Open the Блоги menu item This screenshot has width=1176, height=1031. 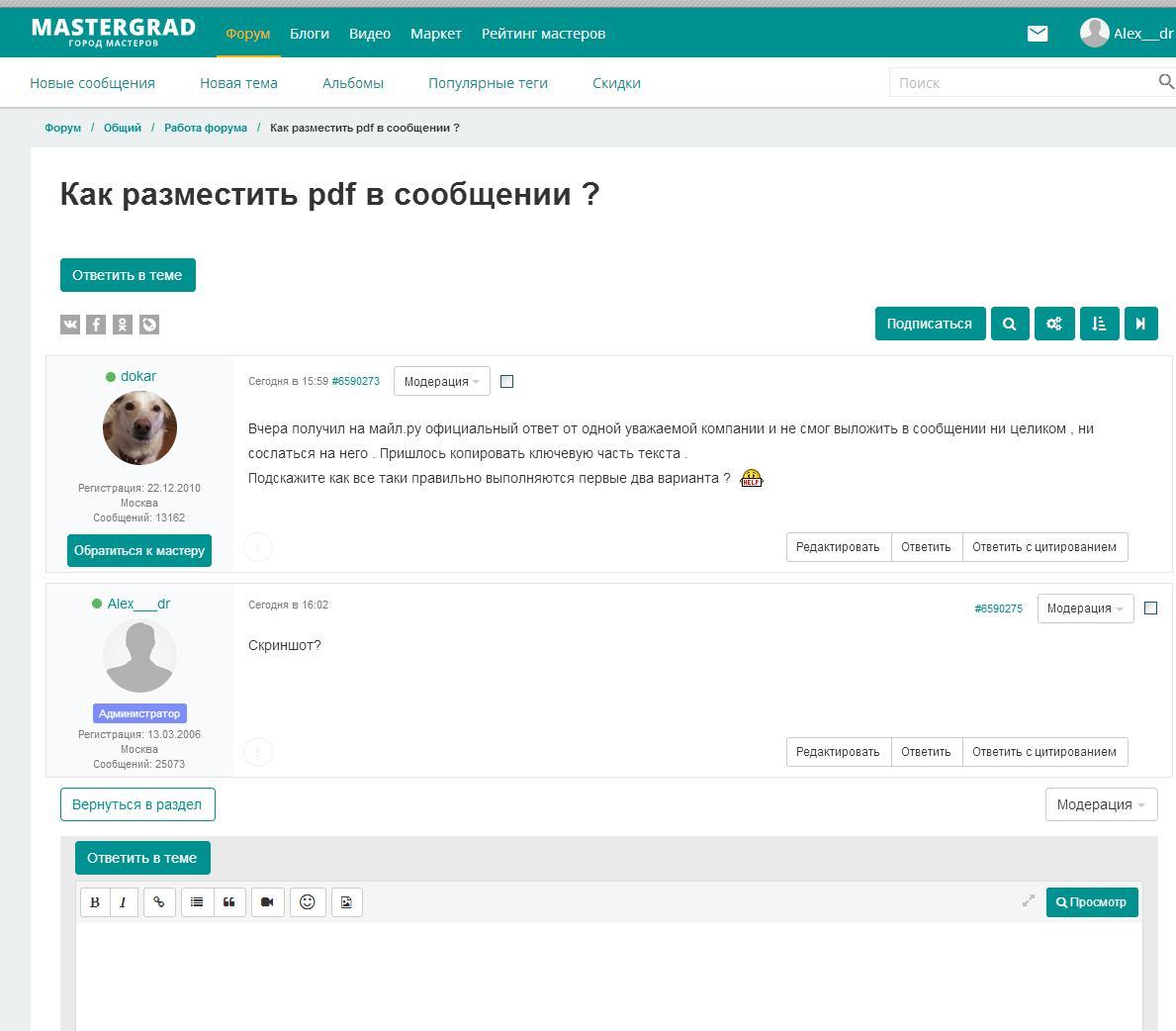pyautogui.click(x=309, y=34)
